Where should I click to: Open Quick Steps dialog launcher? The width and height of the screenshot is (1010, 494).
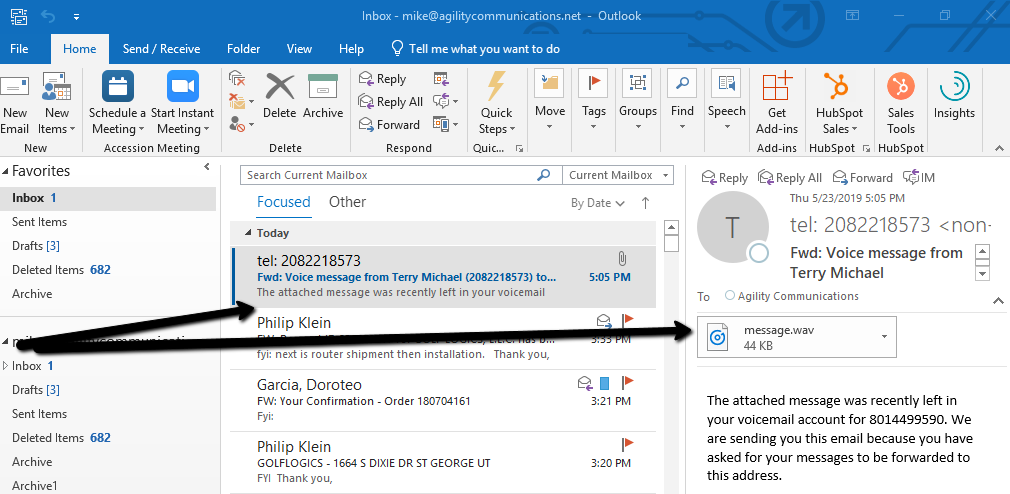pyautogui.click(x=519, y=149)
